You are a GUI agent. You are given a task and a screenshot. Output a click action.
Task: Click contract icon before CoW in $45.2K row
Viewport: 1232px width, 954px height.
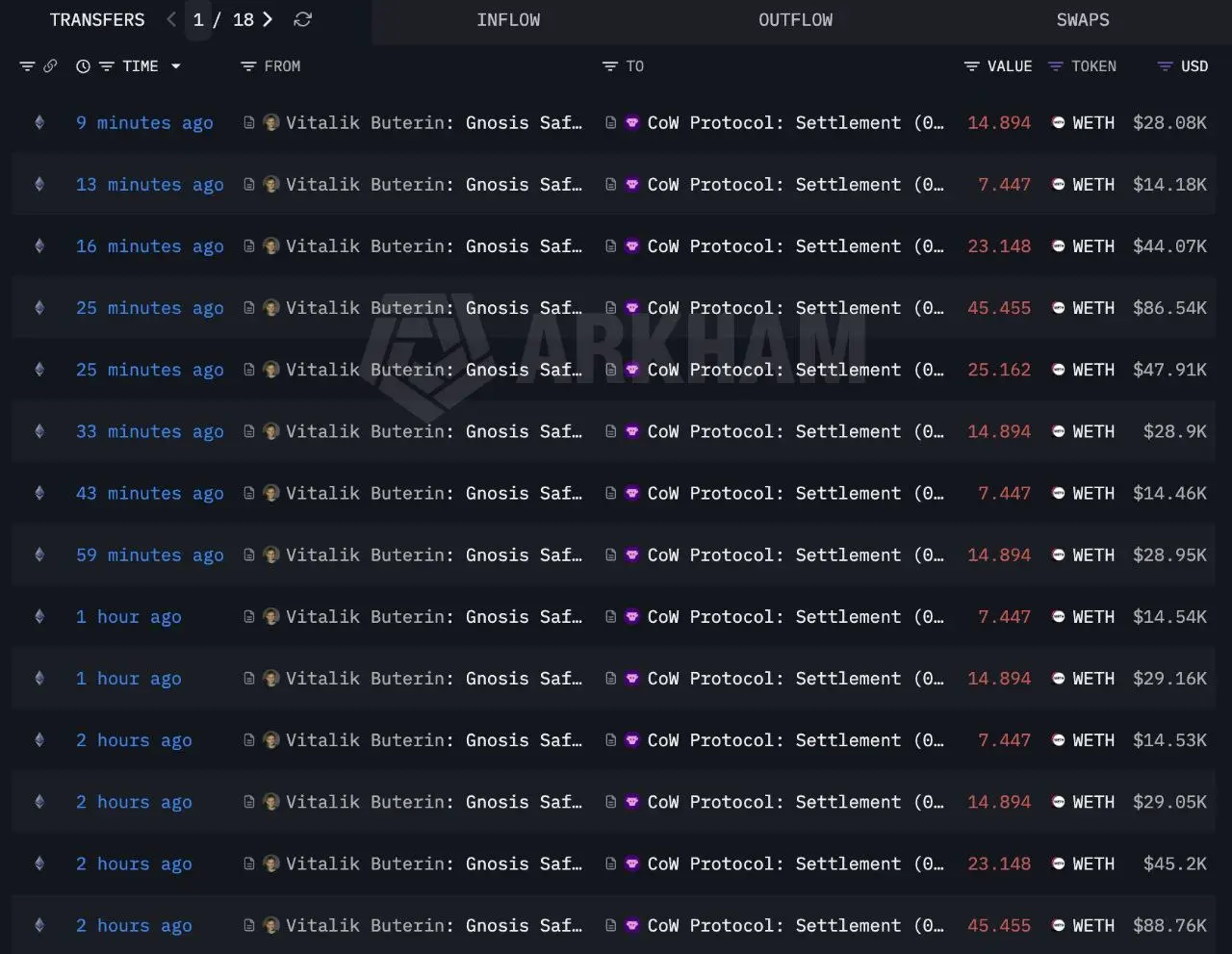point(611,864)
